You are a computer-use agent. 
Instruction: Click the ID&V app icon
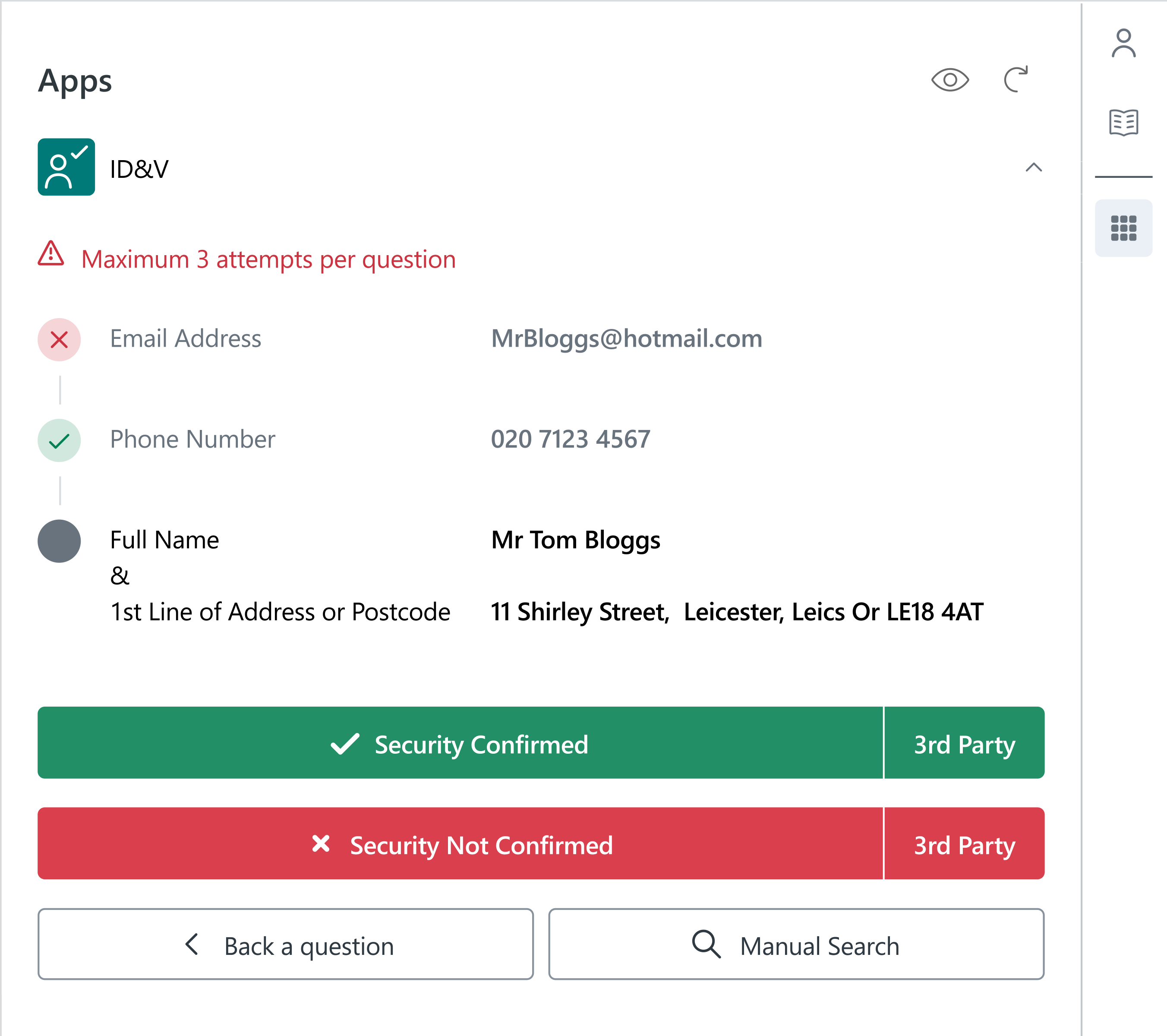(66, 167)
